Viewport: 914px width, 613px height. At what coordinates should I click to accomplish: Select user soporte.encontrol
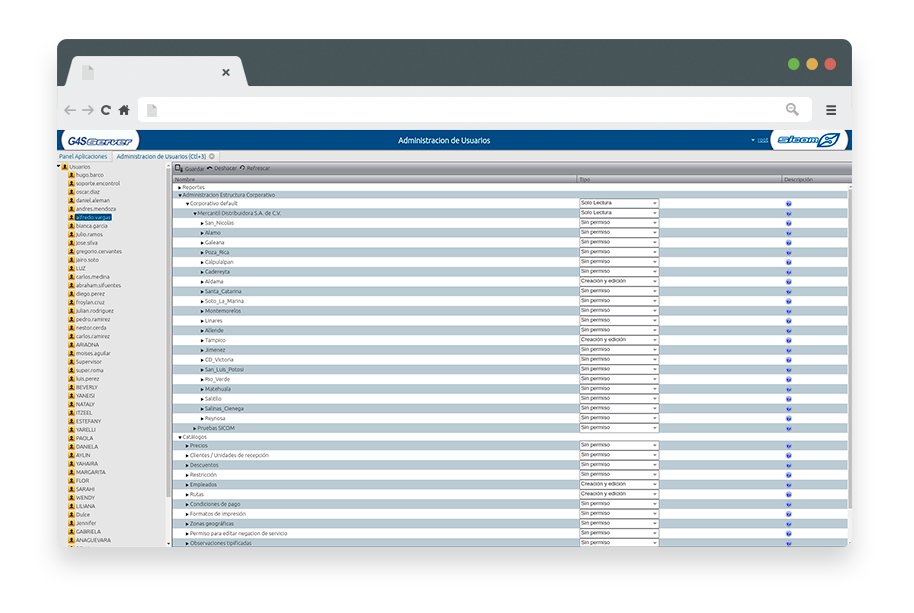click(x=97, y=184)
